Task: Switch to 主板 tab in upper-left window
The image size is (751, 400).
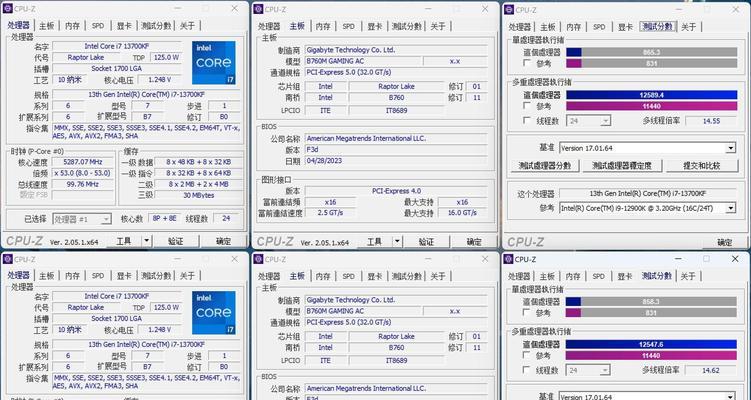Action: click(x=46, y=26)
